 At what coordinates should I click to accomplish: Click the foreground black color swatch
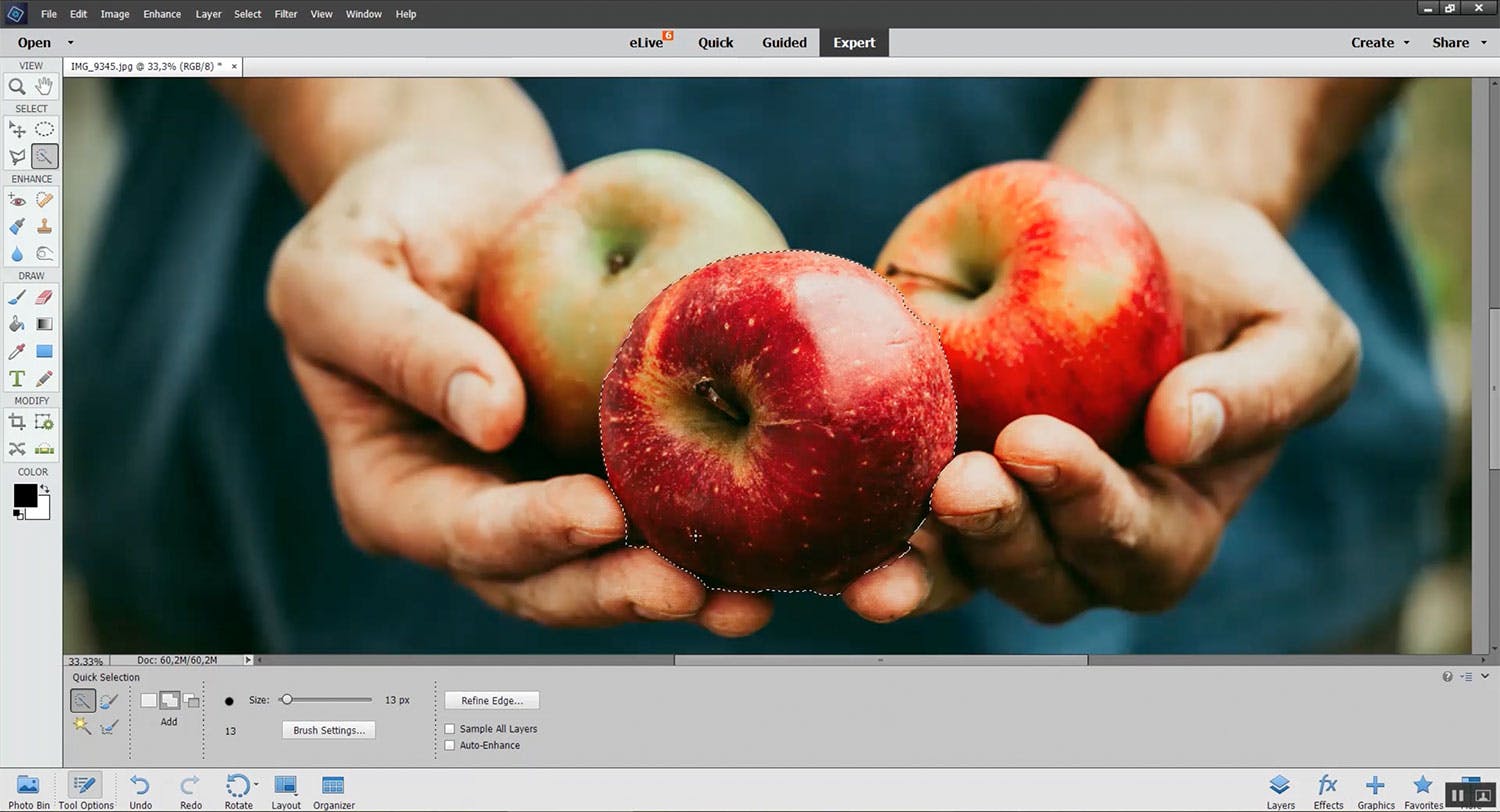25,495
